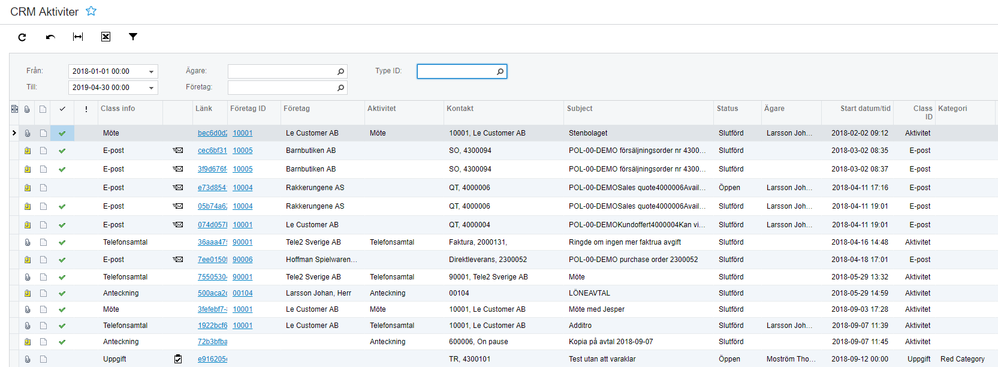Viewport: 998px width, 367px height.
Task: Click task clipboard icon in Uppgift row
Action: pyautogui.click(x=178, y=359)
